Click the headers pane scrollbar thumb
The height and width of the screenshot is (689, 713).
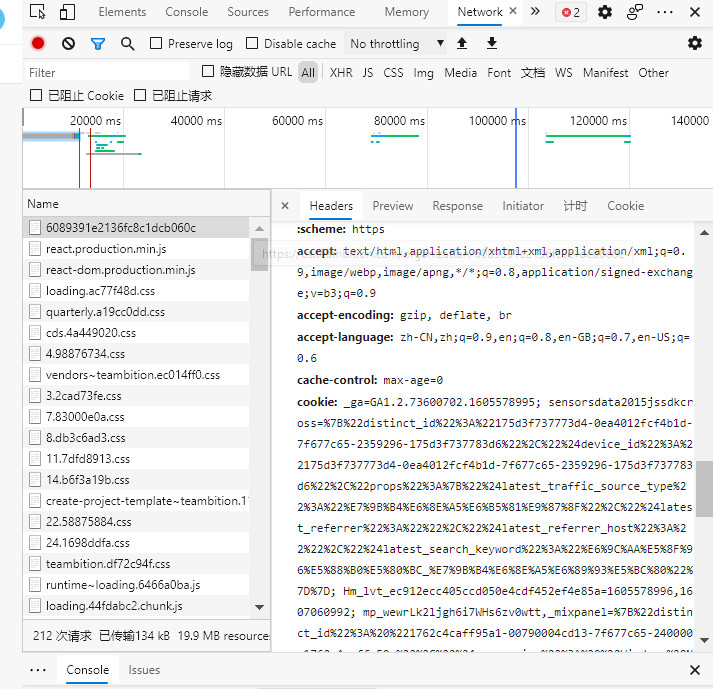pos(704,489)
